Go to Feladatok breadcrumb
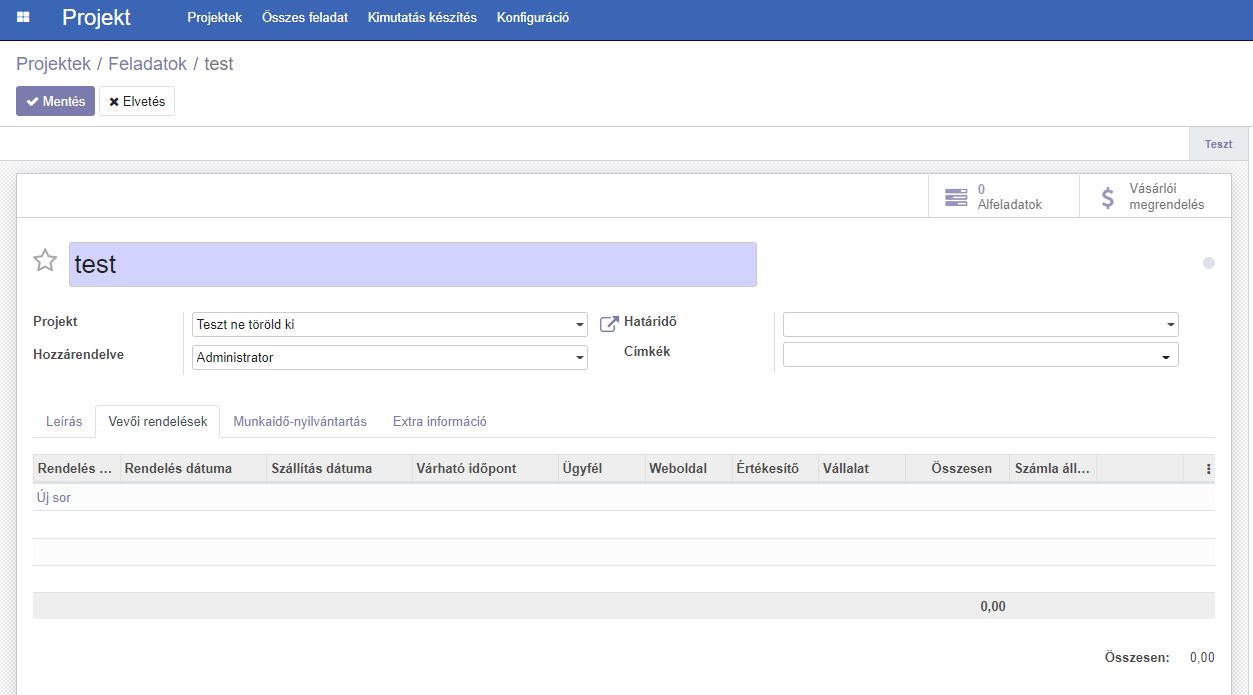Image resolution: width=1253 pixels, height=695 pixels. pyautogui.click(x=148, y=64)
